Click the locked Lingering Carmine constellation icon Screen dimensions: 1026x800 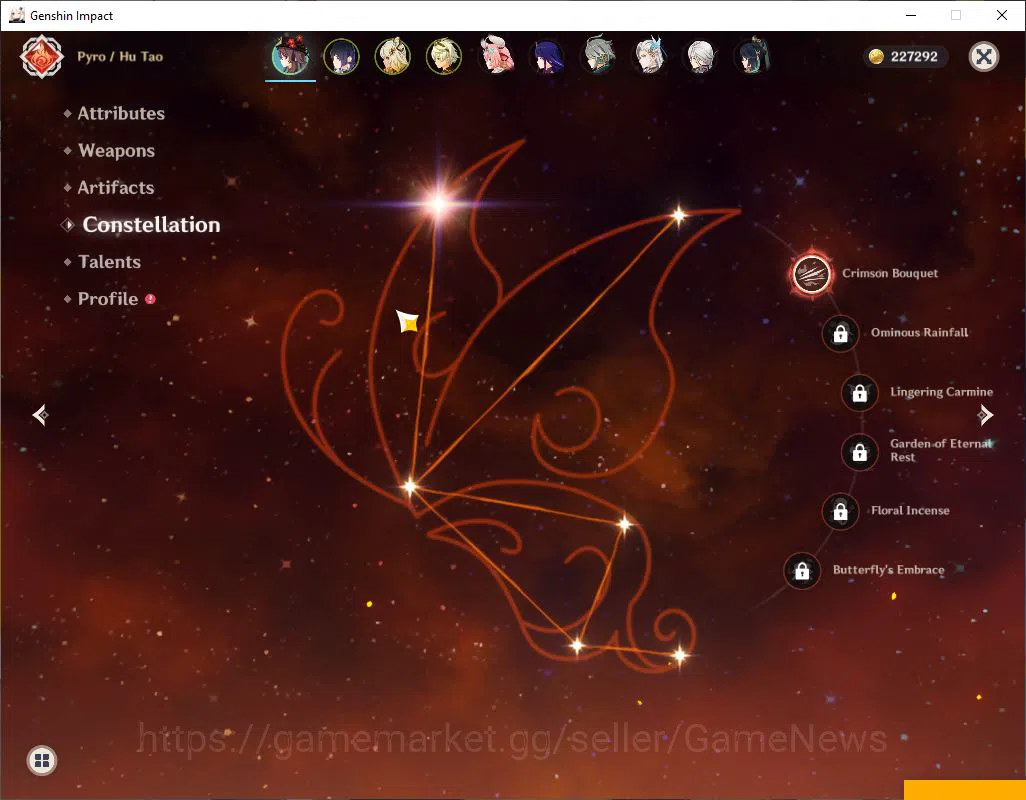coord(859,392)
